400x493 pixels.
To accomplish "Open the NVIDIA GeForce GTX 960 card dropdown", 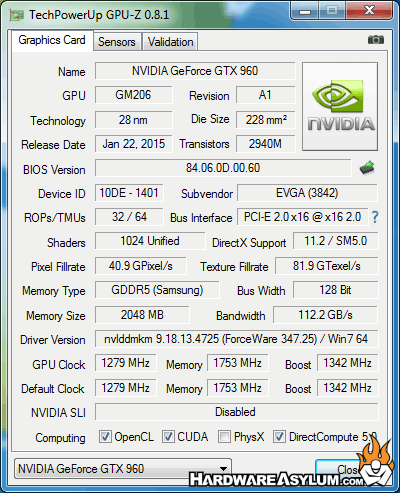I will [x=123, y=469].
